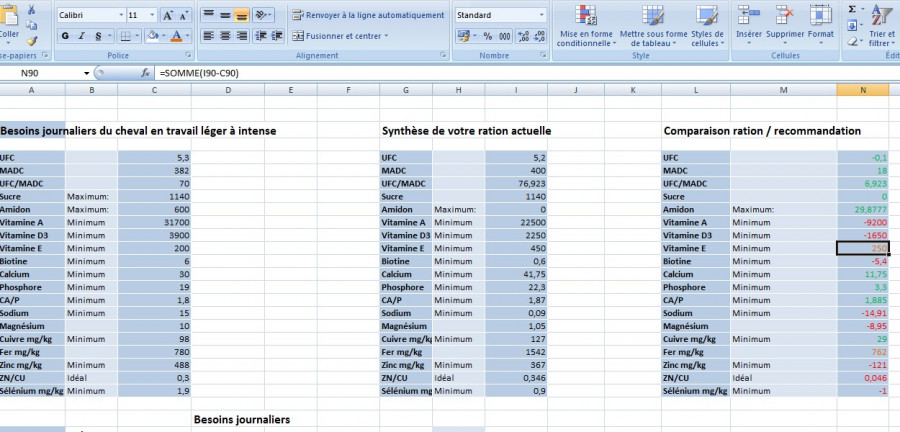Click Supprimer cells button

[x=785, y=26]
